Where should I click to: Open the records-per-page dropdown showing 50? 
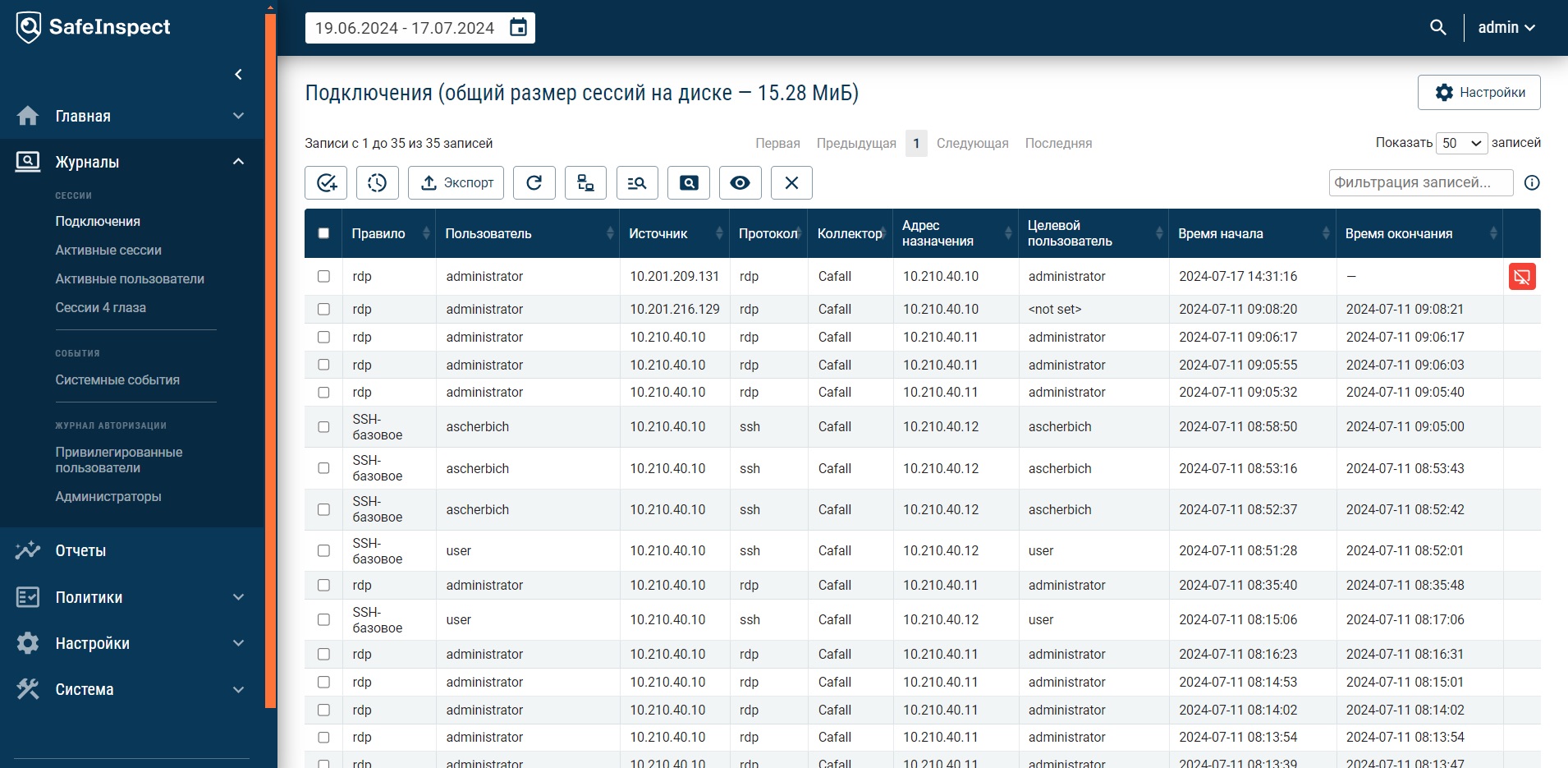1462,143
